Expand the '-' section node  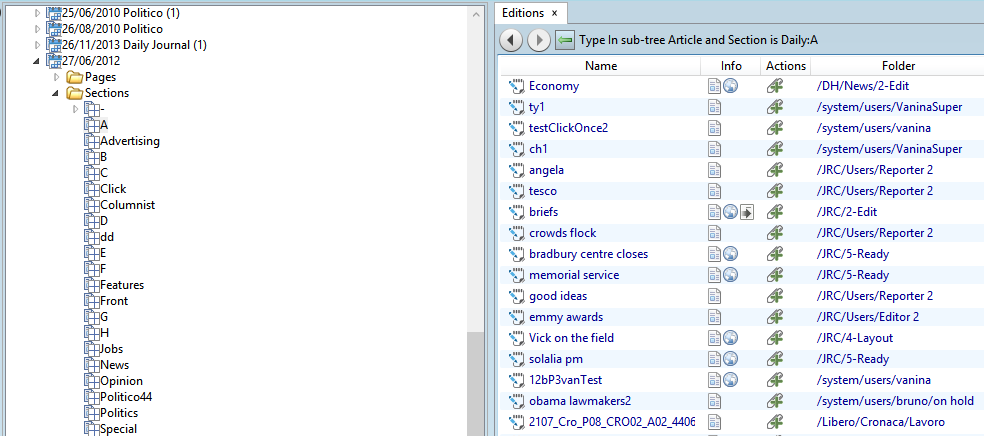[76, 109]
